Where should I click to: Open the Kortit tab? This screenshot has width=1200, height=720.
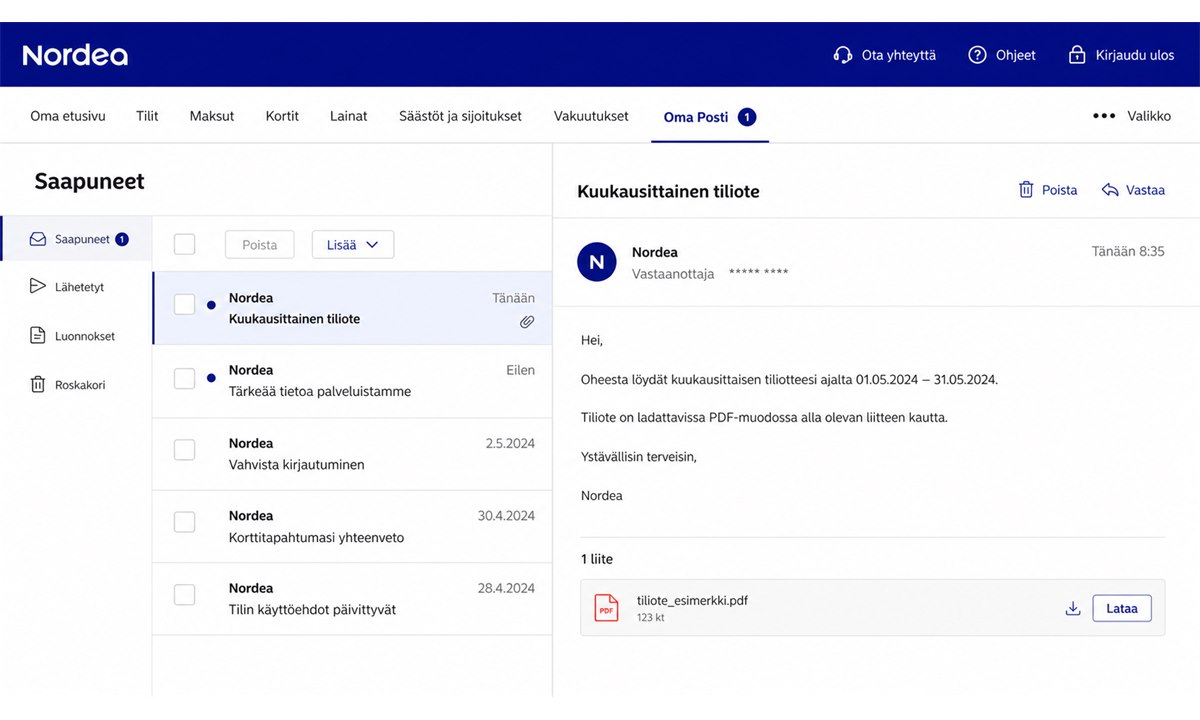pyautogui.click(x=282, y=116)
